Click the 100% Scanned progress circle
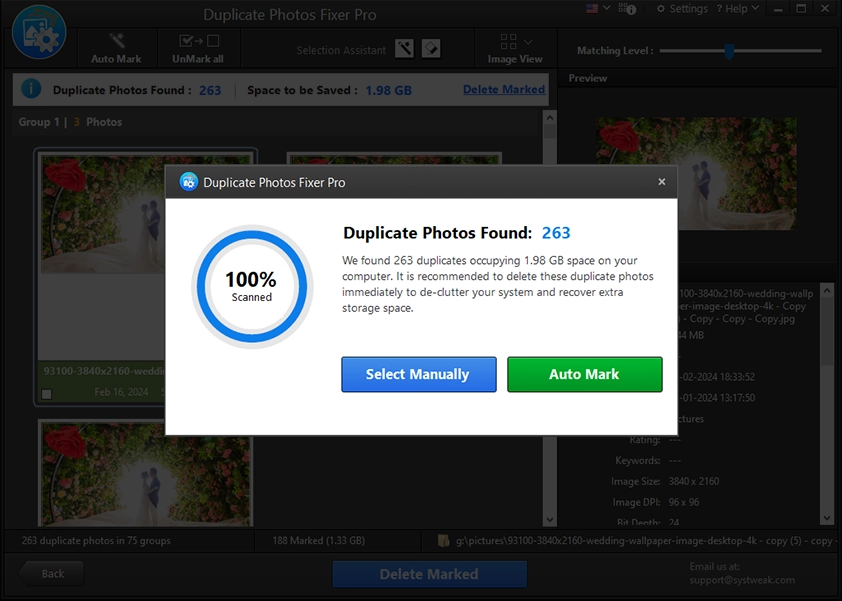This screenshot has width=842, height=601. click(x=252, y=286)
